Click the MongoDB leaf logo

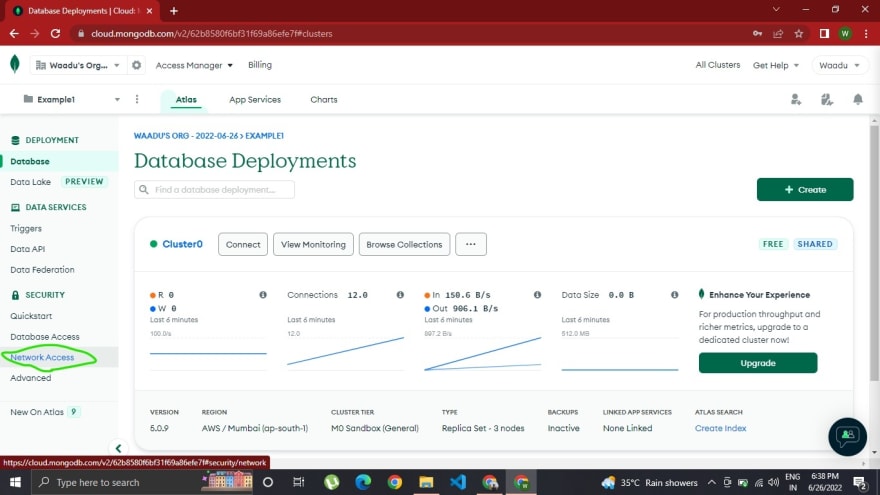[x=15, y=64]
